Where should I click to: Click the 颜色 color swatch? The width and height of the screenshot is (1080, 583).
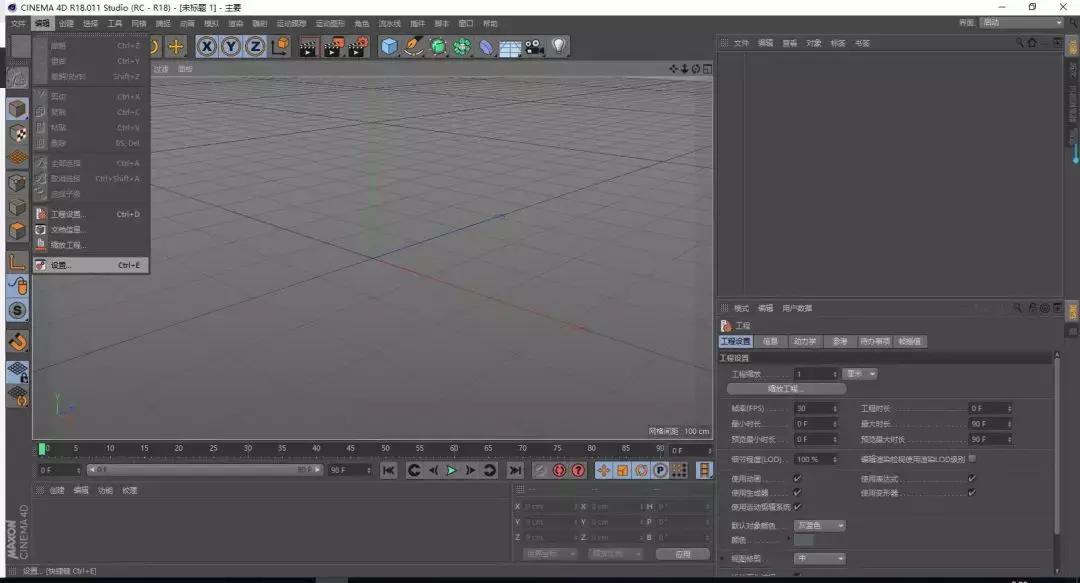806,540
